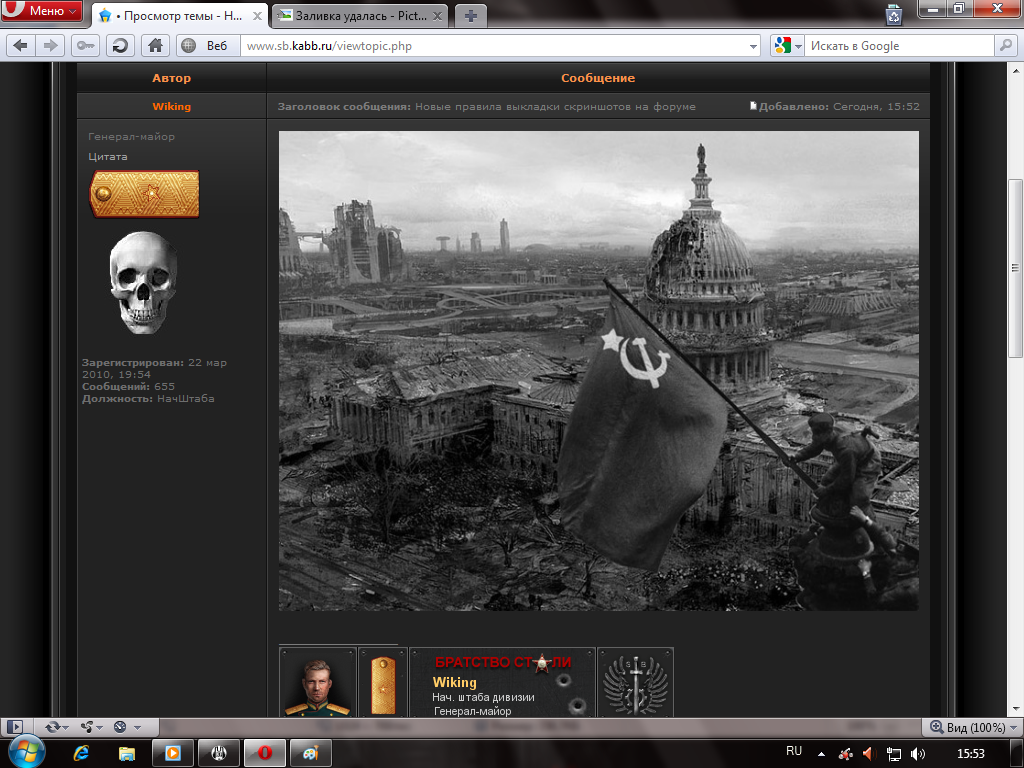Click the Искать в Google search field
This screenshot has height=768, width=1024.
pos(899,46)
